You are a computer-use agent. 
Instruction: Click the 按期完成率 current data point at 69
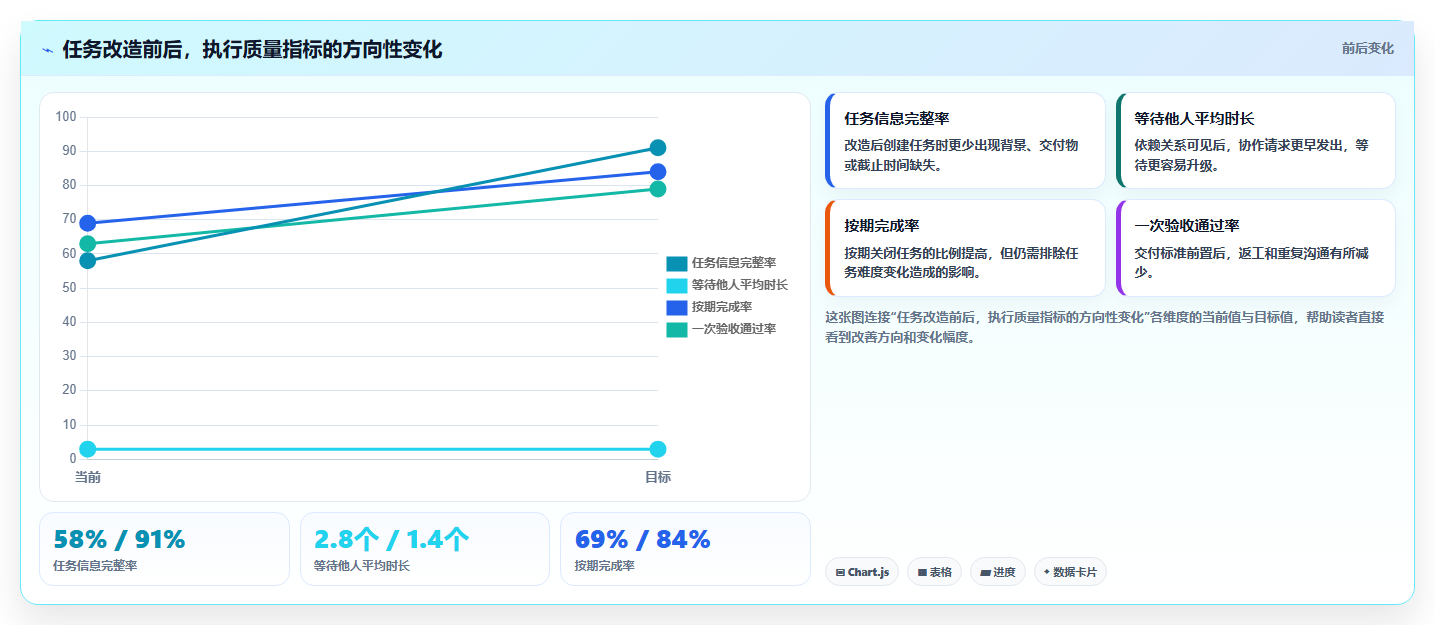(88, 223)
